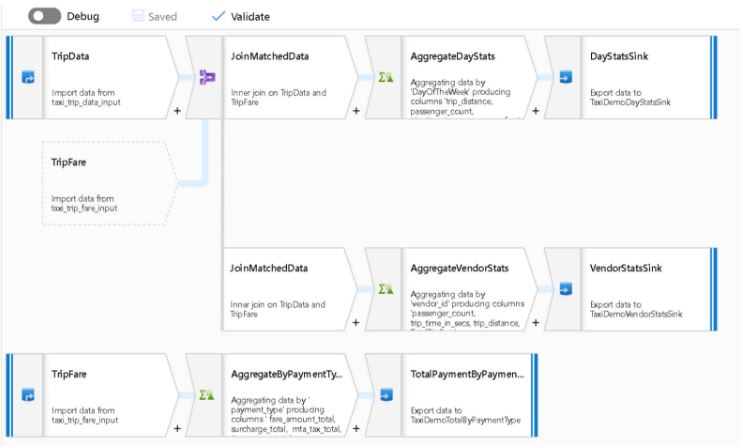Screen dimensions: 743x448
Task: Click the aggregate sigma icon before AggregateVendorStats
Action: pos(385,289)
